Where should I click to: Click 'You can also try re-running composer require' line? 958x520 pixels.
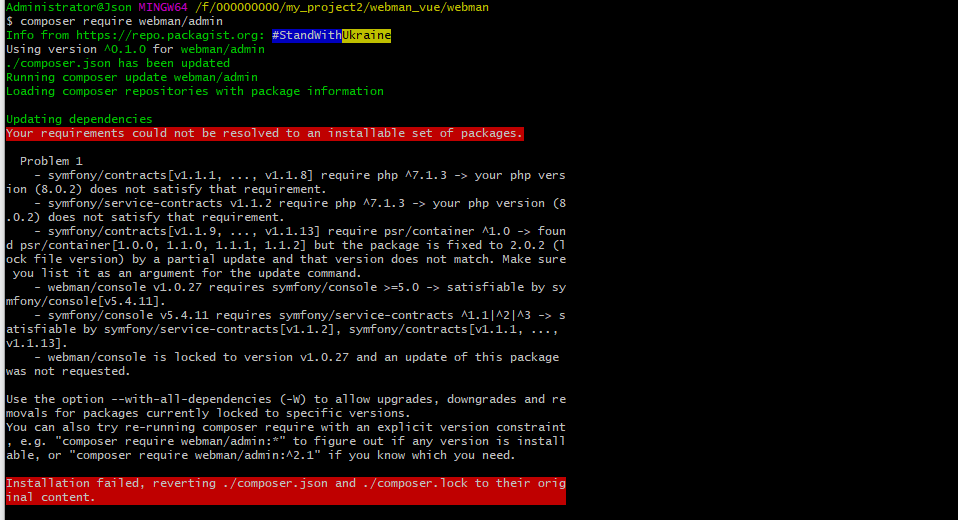(x=286, y=428)
